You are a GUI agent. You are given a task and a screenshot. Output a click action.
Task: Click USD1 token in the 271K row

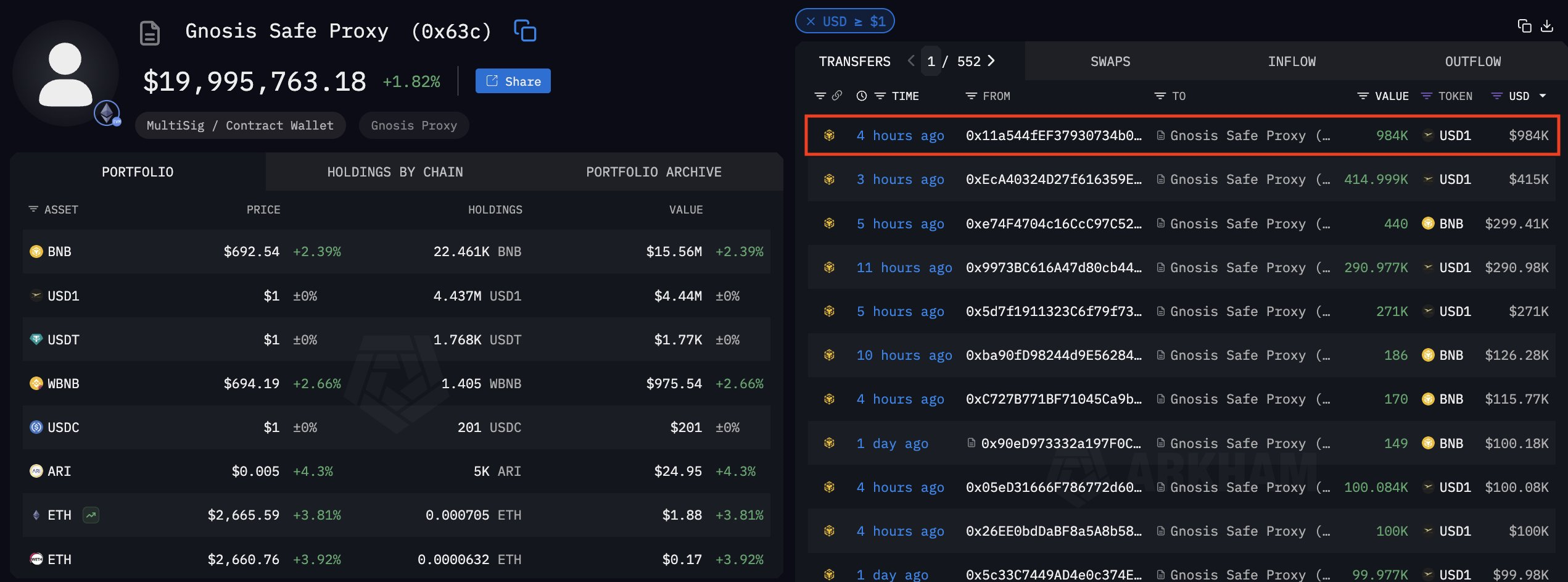pyautogui.click(x=1446, y=311)
